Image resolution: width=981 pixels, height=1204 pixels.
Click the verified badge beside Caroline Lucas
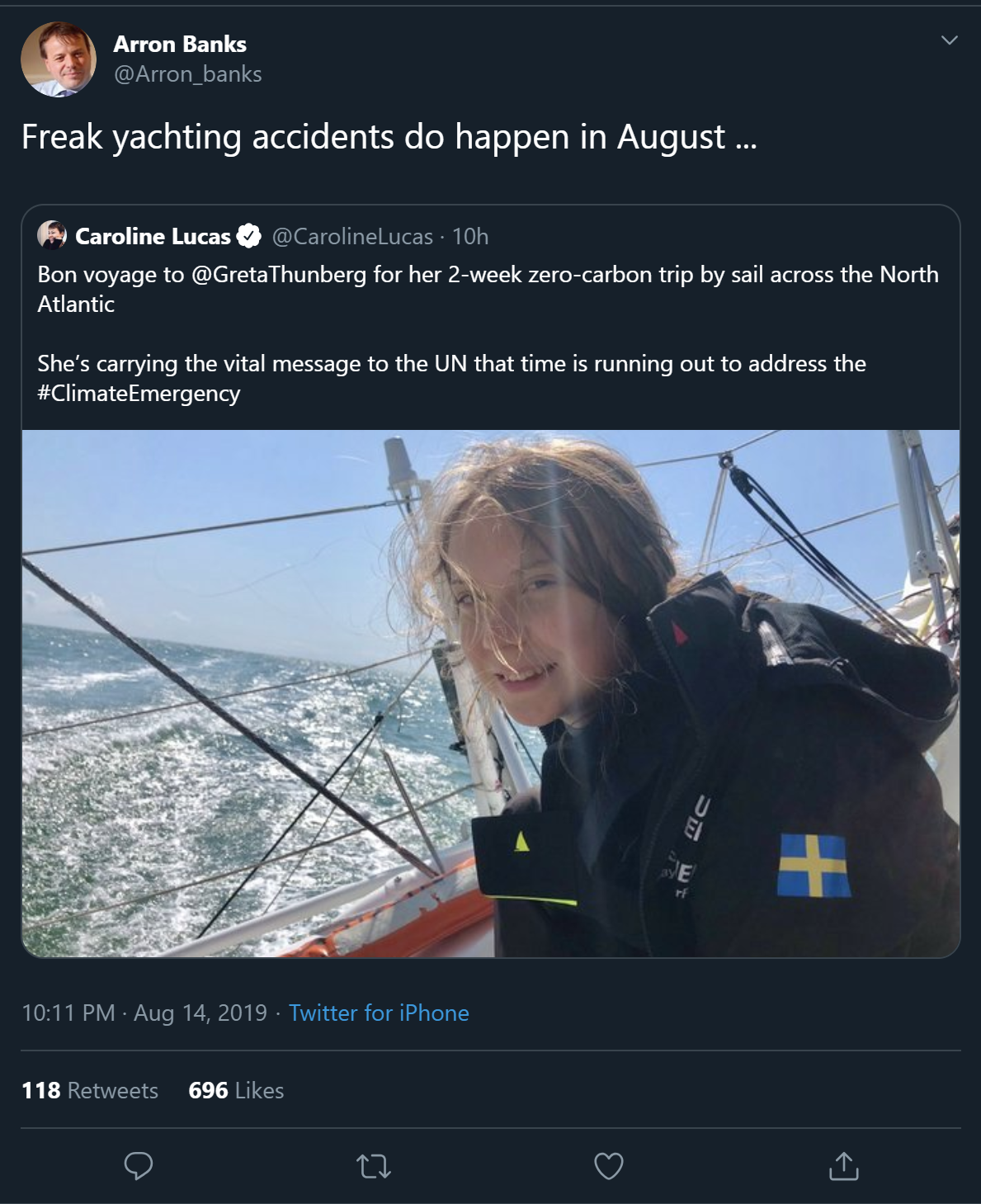point(249,236)
